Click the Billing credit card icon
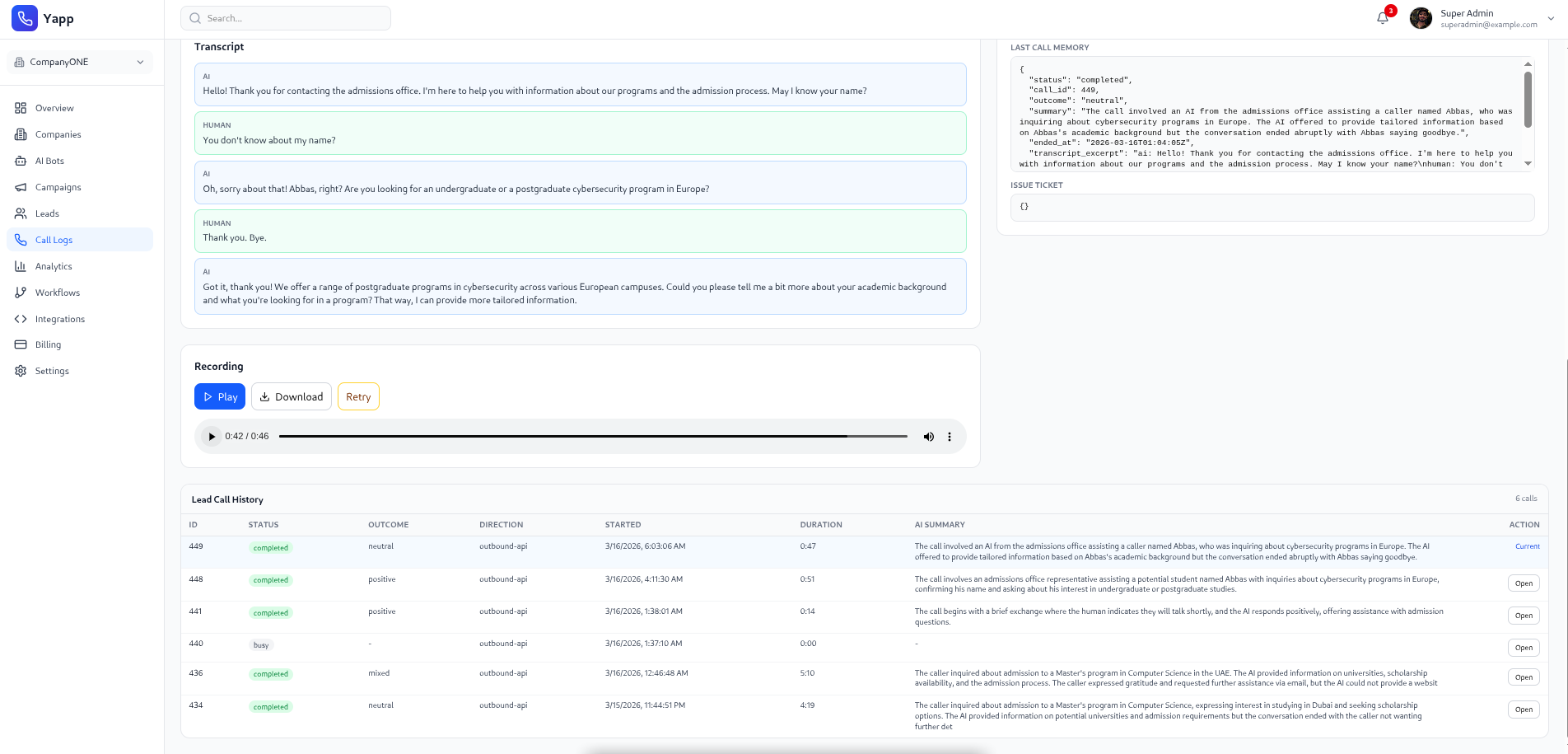This screenshot has width=1568, height=754. pyautogui.click(x=21, y=344)
